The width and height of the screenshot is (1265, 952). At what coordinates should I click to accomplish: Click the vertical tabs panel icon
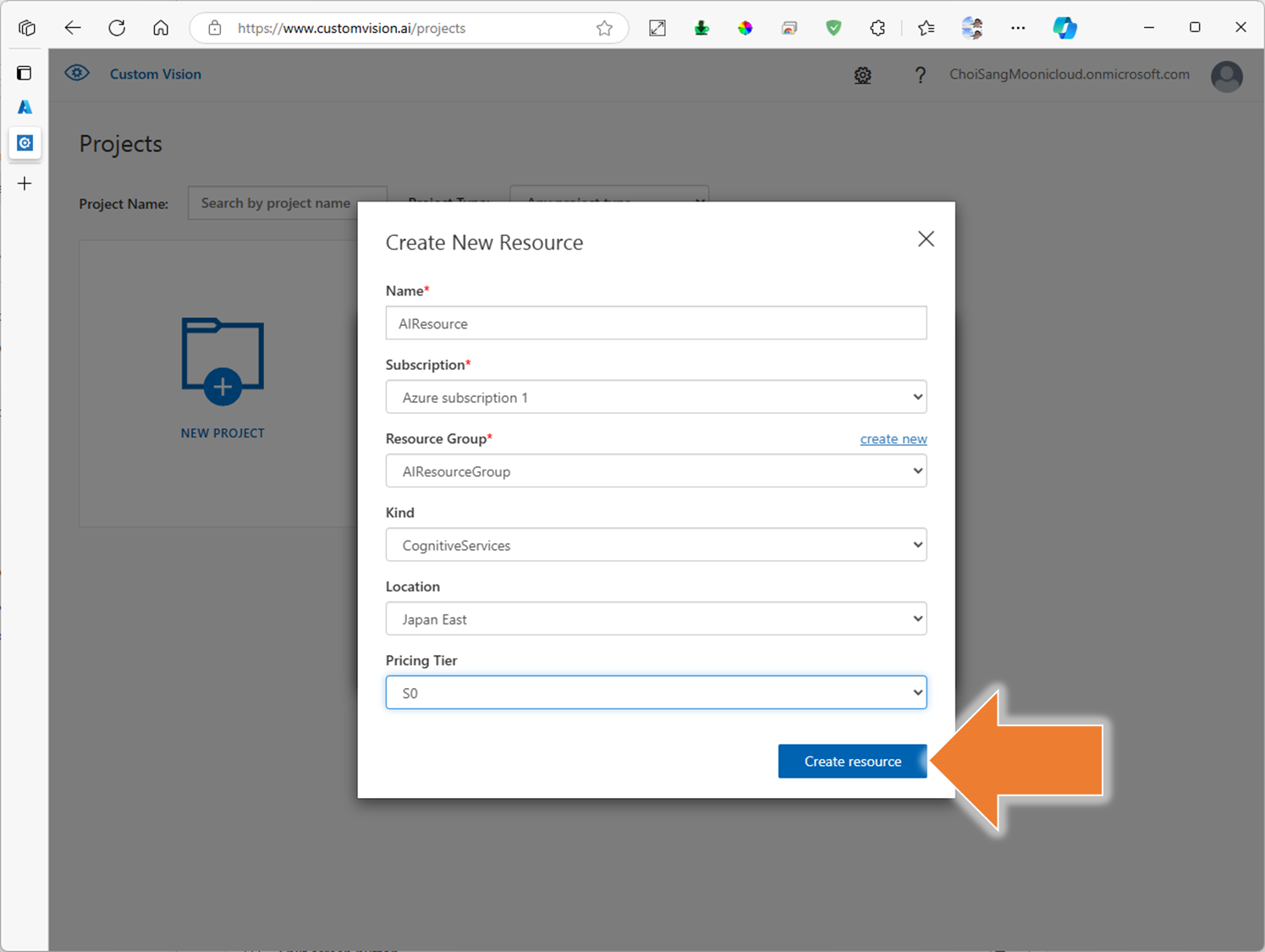coord(25,73)
